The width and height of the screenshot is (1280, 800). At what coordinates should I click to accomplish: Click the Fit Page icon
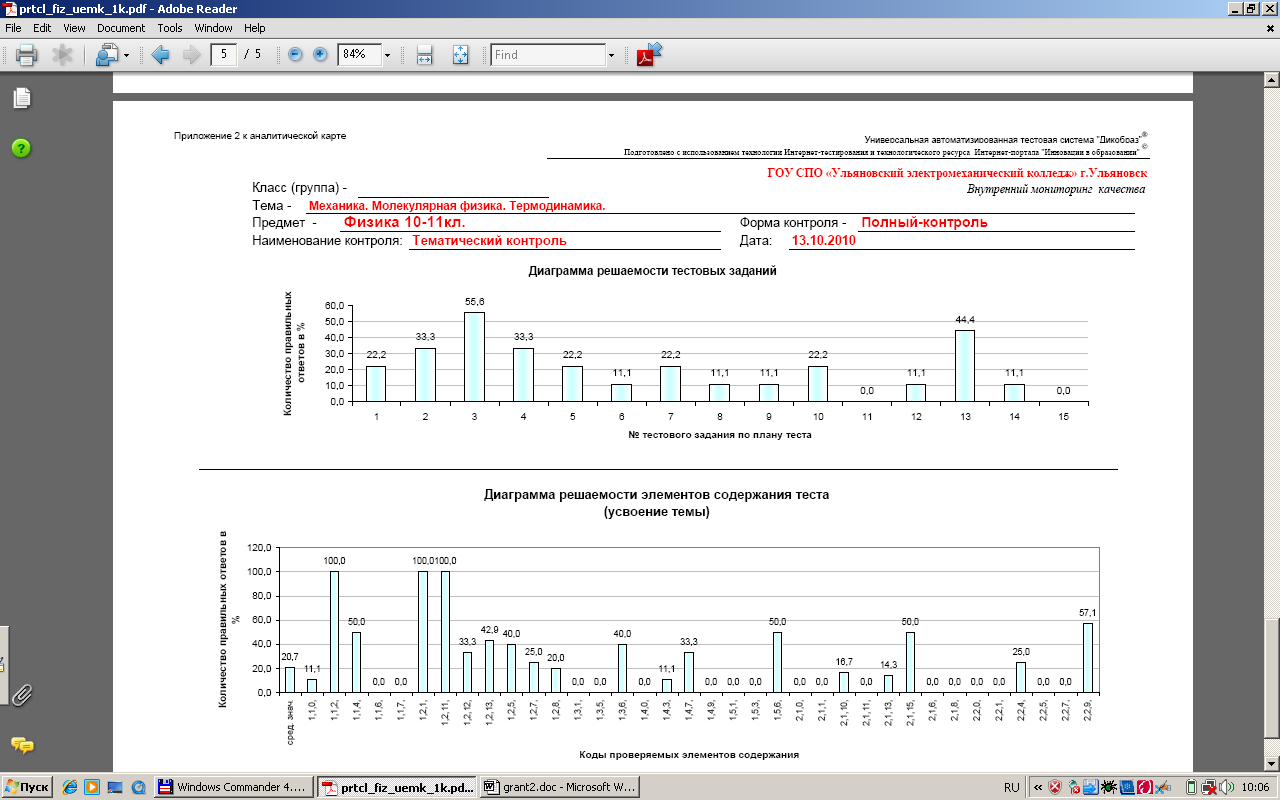460,55
